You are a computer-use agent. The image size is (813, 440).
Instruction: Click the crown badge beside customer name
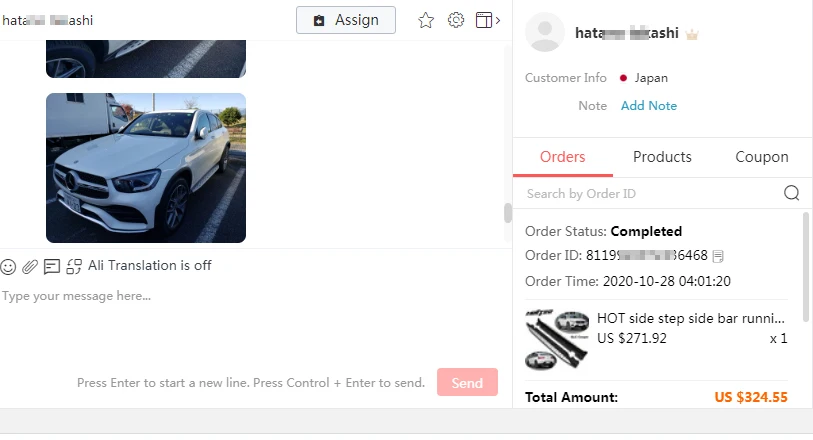[692, 35]
